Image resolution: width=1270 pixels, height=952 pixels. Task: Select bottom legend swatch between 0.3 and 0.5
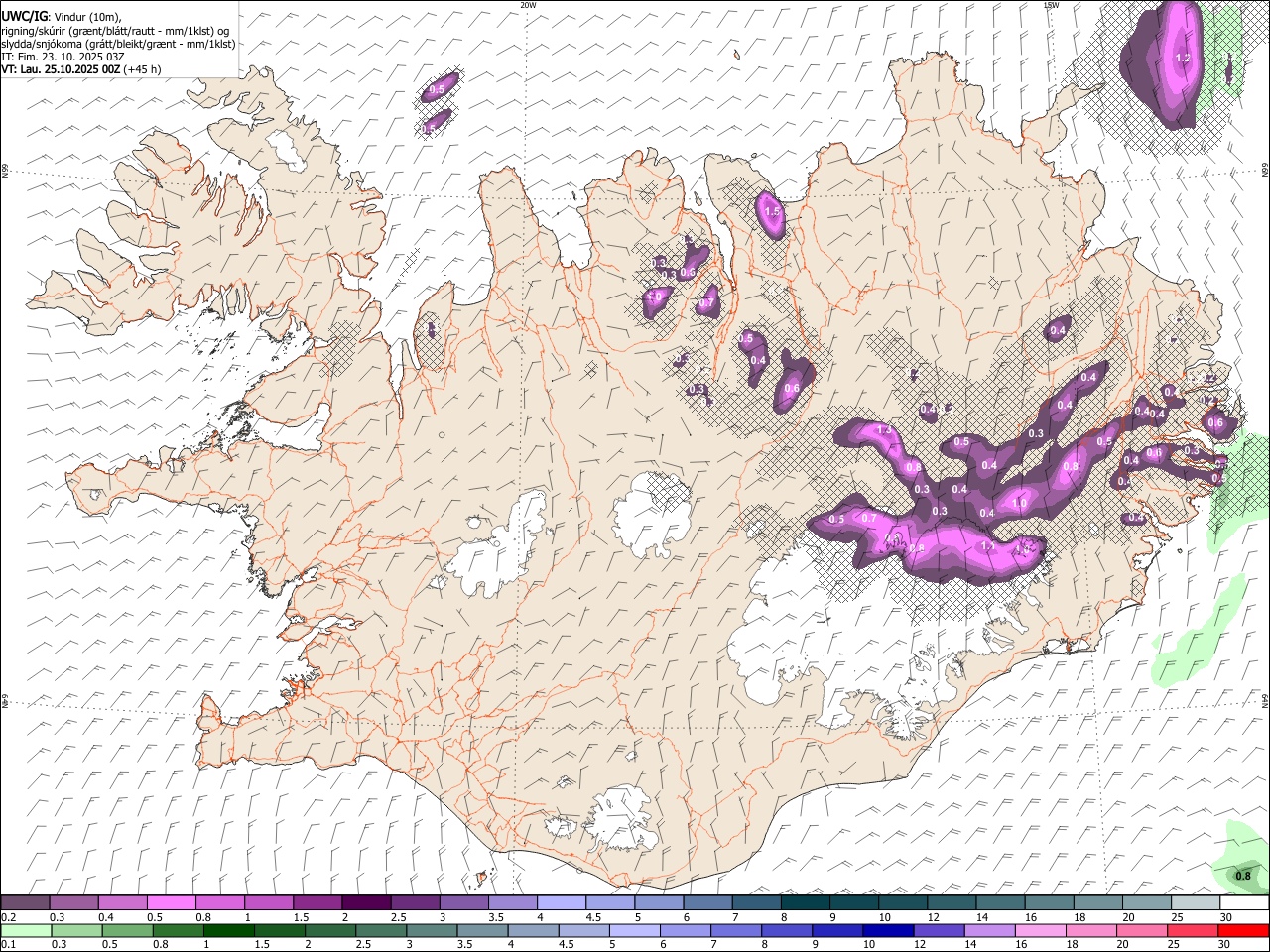[x=76, y=930]
